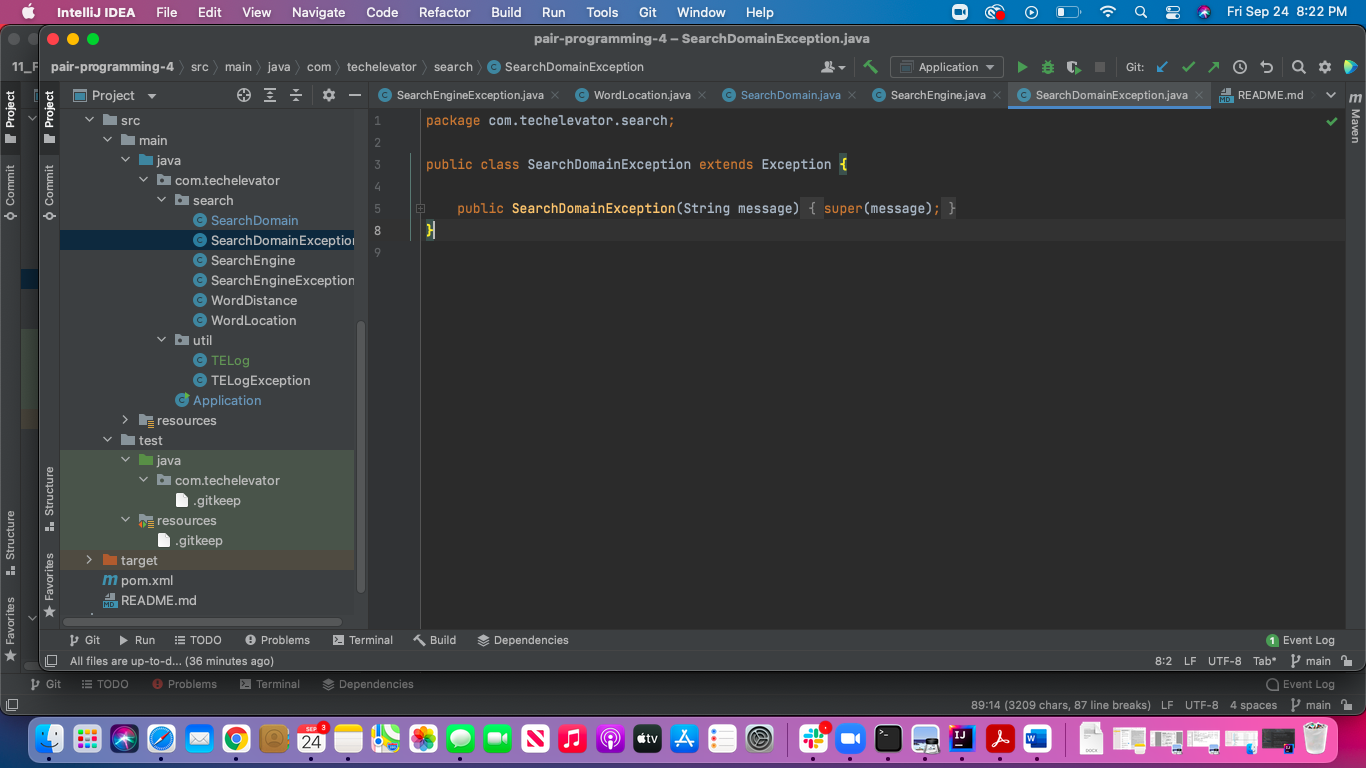Open Search Everywhere magnifier in IDE toolbar
Screen dimensions: 1366x768
1299,67
